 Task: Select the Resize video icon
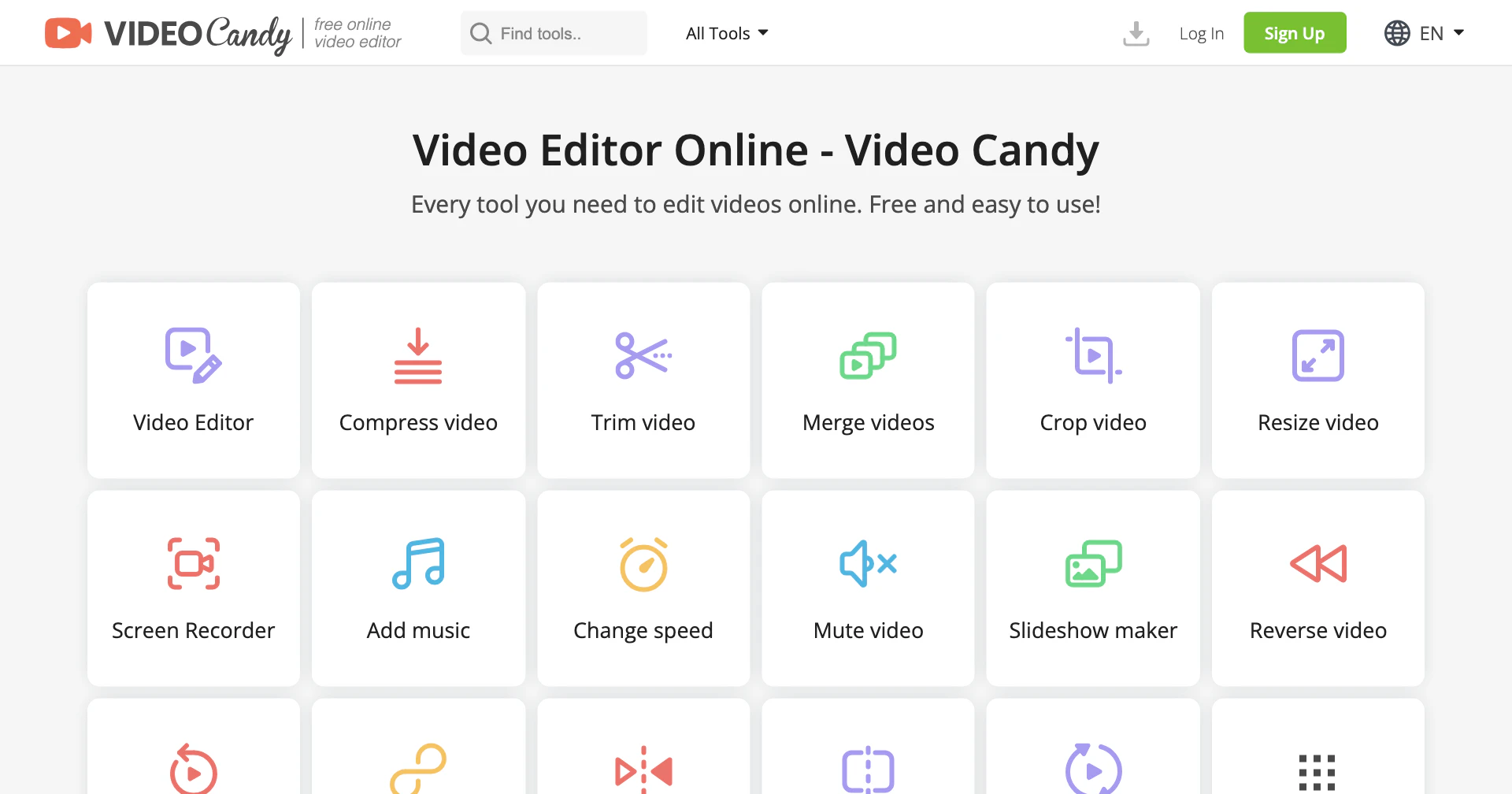1318,355
